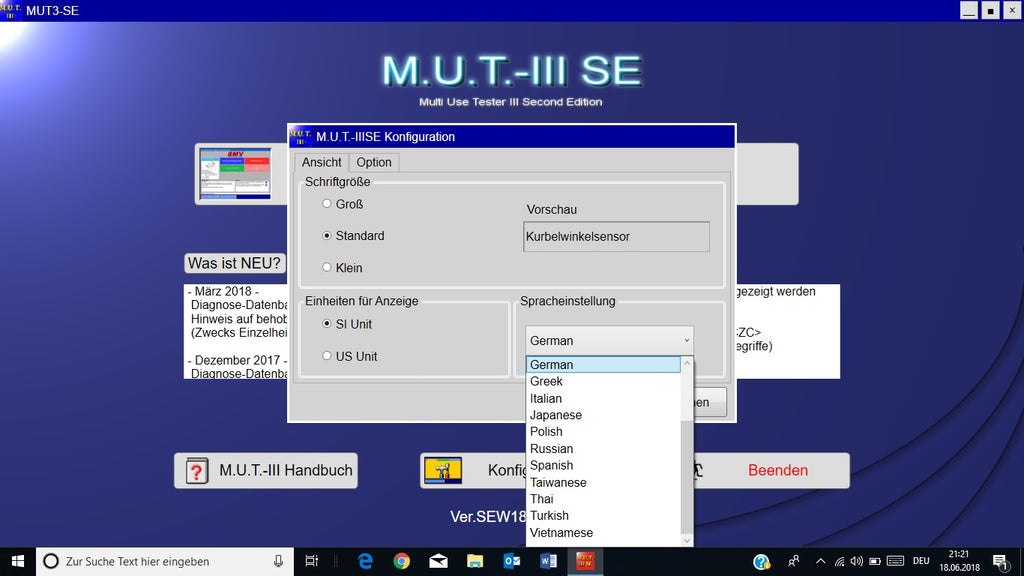Open Word from taskbar
The image size is (1024, 576).
(548, 561)
